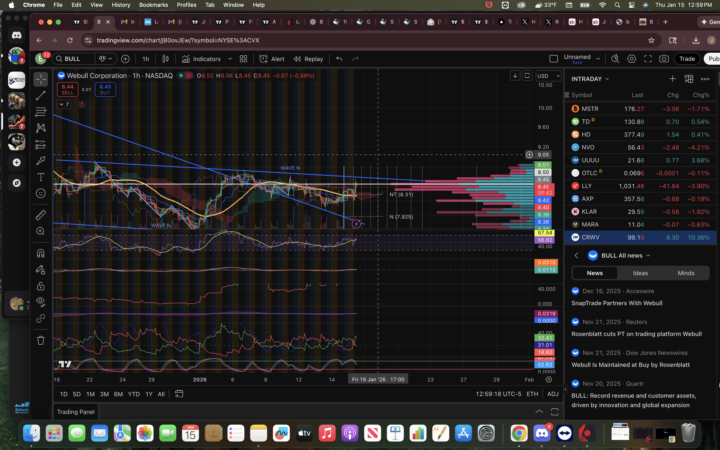720x450 pixels.
Task: Switch to the Ideas tab
Action: 640,273
